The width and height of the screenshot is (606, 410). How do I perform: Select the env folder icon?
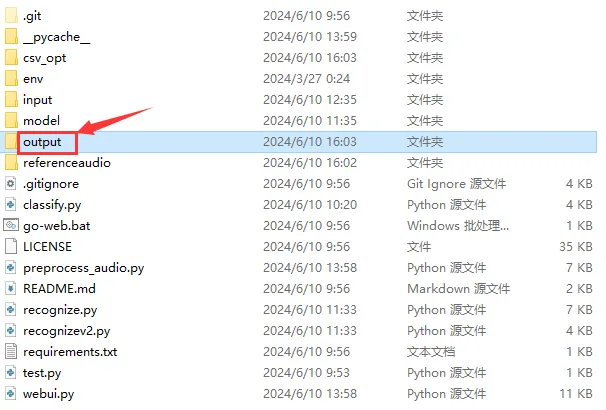[11, 78]
